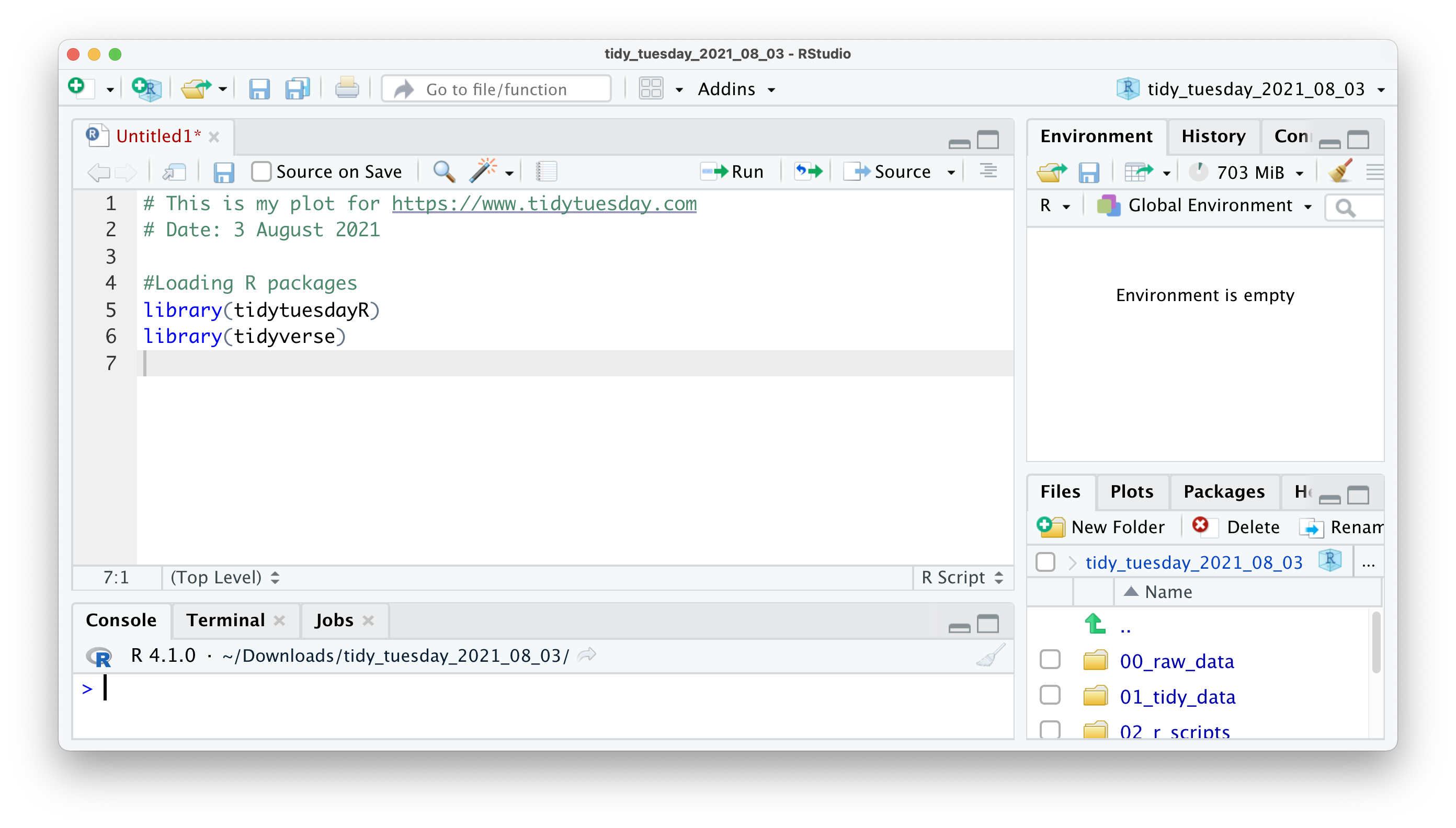
Task: Enable Source on Save
Action: tap(261, 171)
